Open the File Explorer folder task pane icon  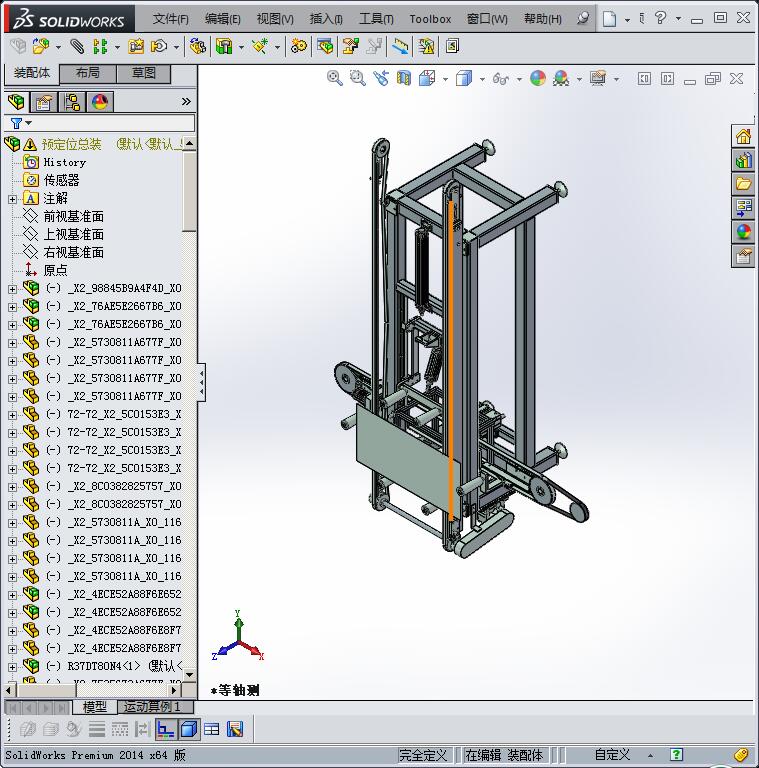click(x=743, y=184)
